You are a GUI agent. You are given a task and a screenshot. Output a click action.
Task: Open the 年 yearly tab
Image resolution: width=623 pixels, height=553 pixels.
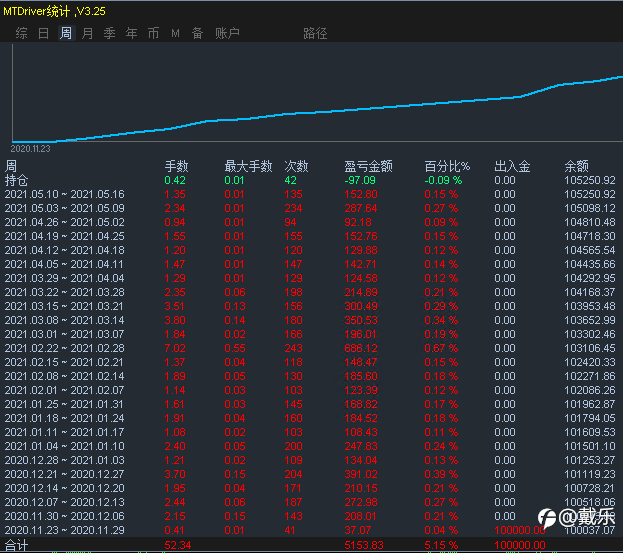(131, 33)
